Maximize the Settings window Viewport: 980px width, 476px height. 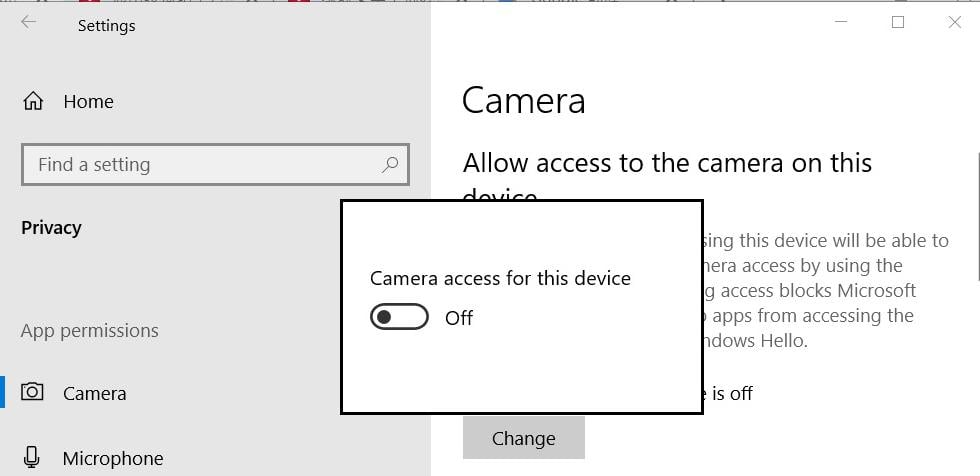pos(898,22)
